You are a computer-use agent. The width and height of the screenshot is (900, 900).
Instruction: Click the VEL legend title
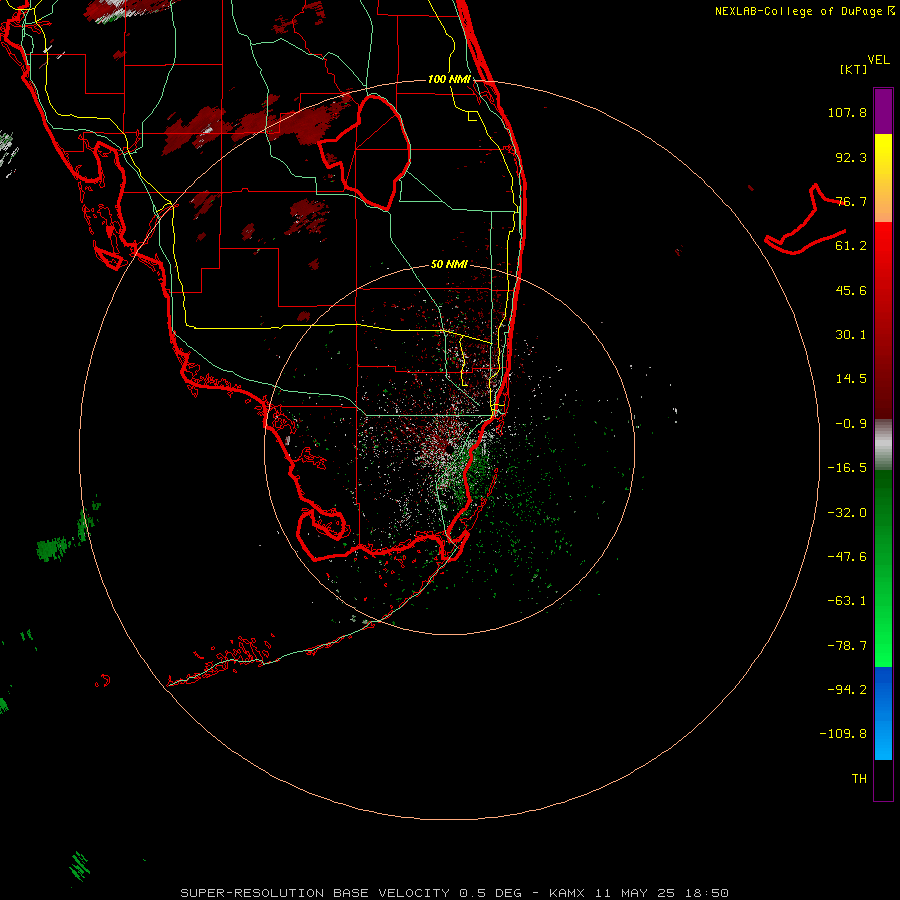tap(878, 60)
